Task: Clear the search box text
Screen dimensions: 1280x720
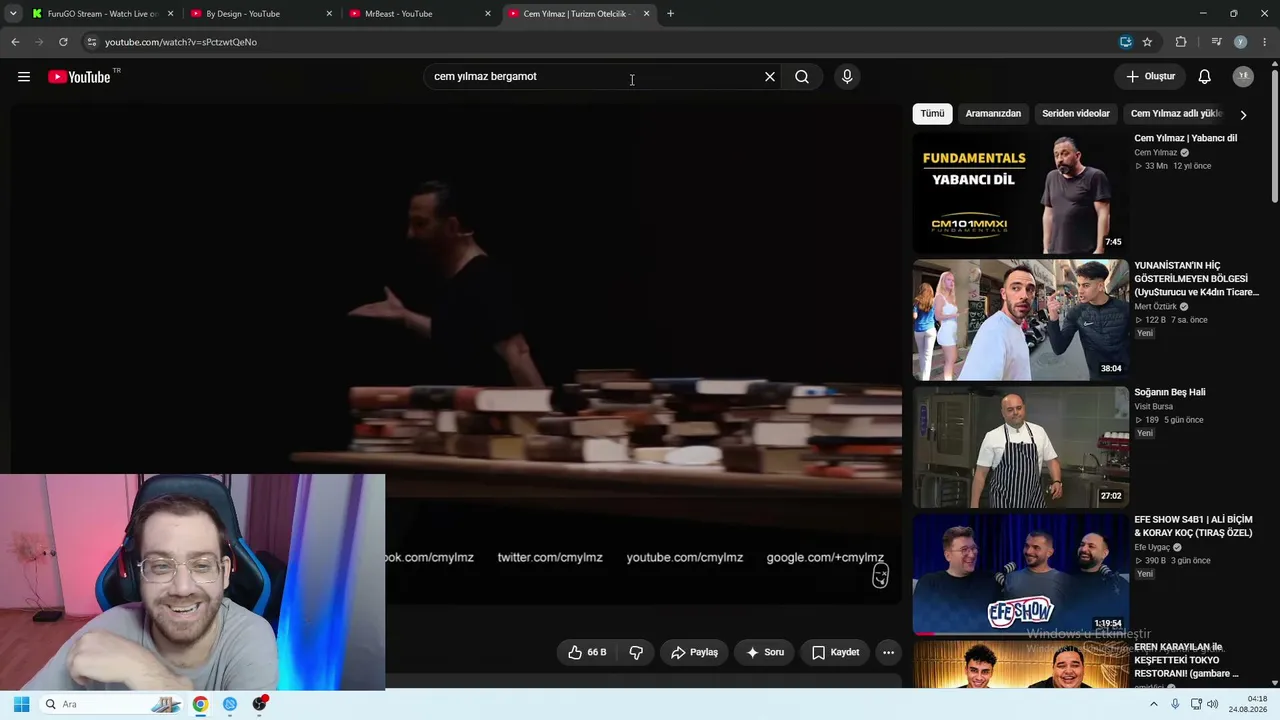Action: point(770,77)
